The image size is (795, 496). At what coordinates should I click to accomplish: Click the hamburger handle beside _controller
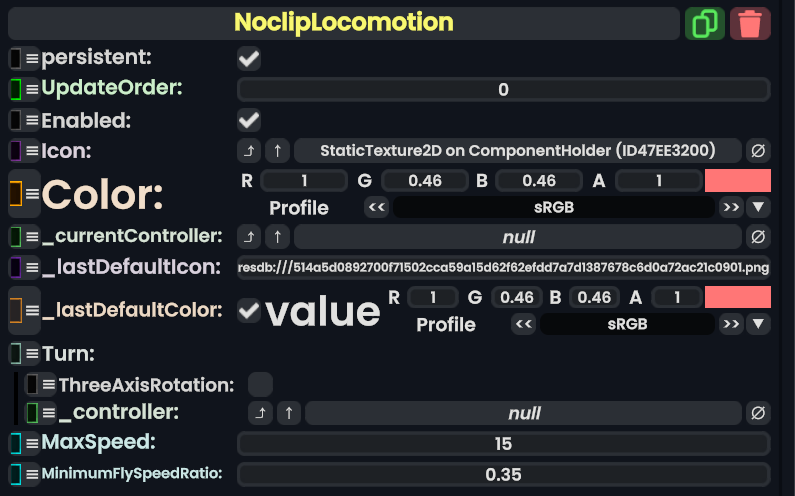click(x=49, y=413)
